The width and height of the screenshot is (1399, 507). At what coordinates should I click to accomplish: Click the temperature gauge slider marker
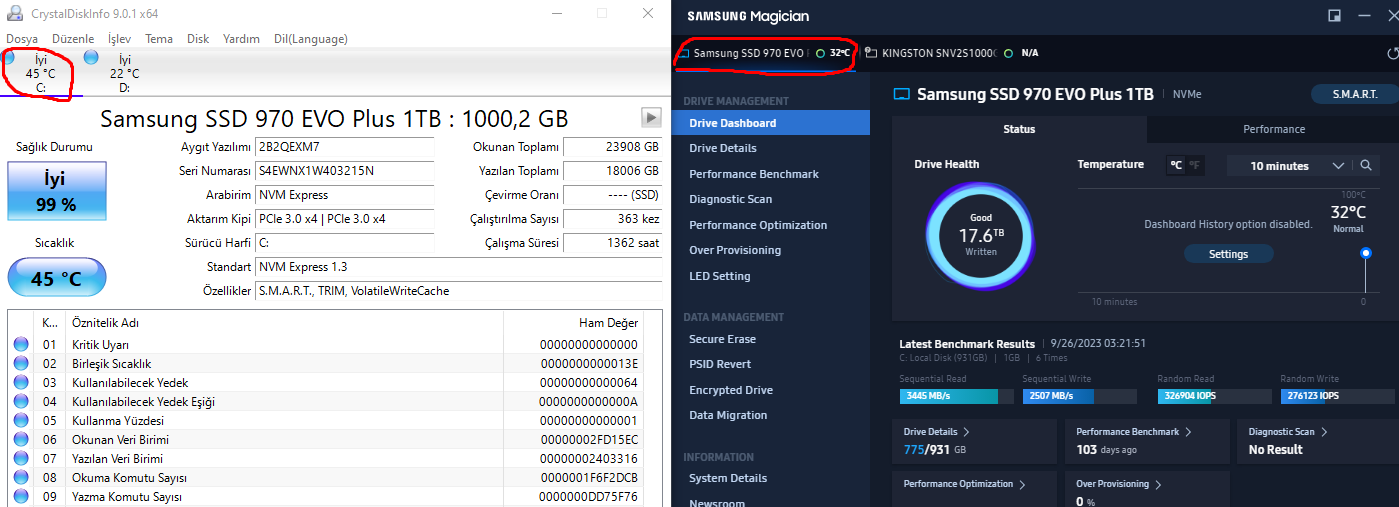1365,254
